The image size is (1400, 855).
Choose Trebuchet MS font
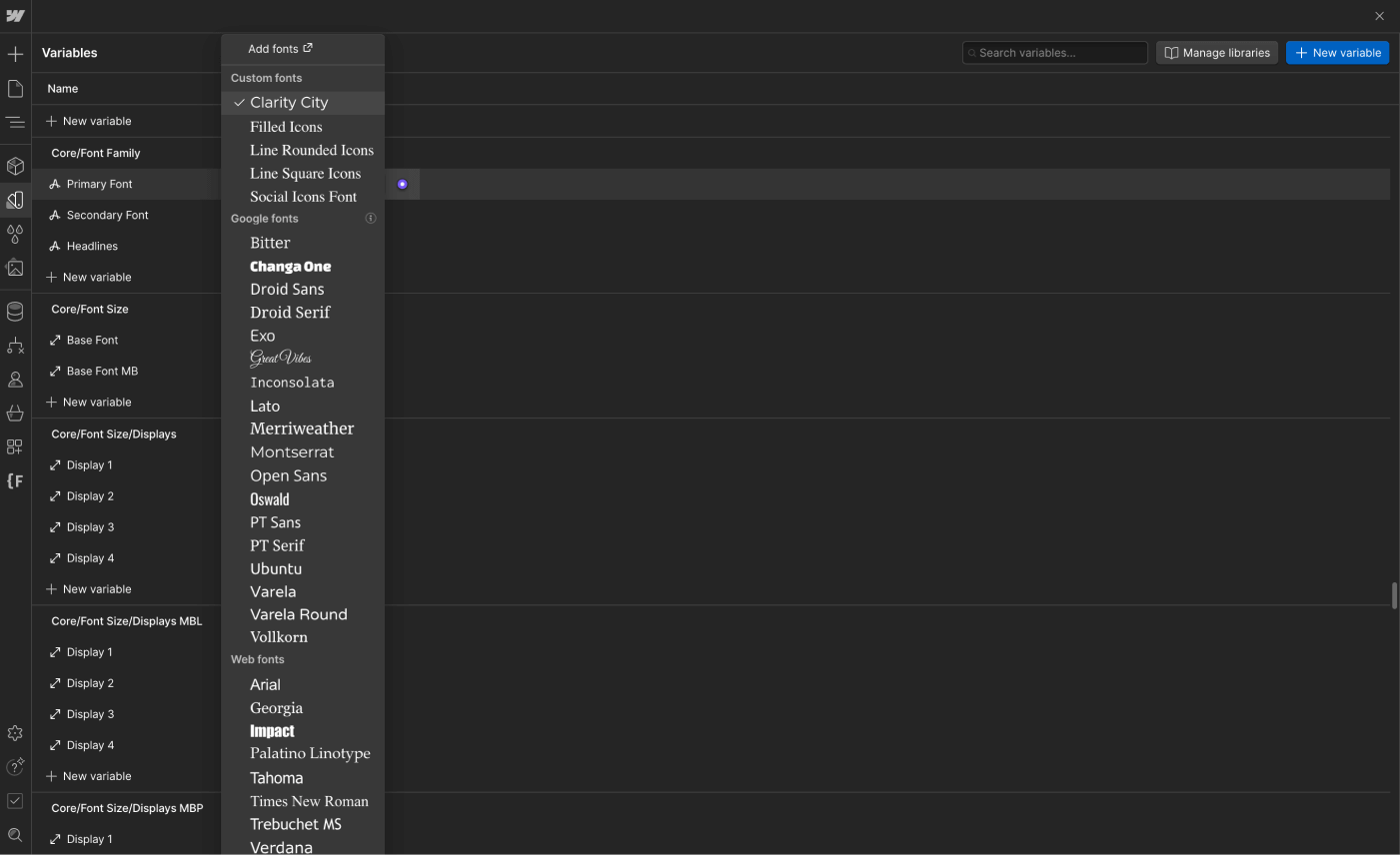pos(303,825)
